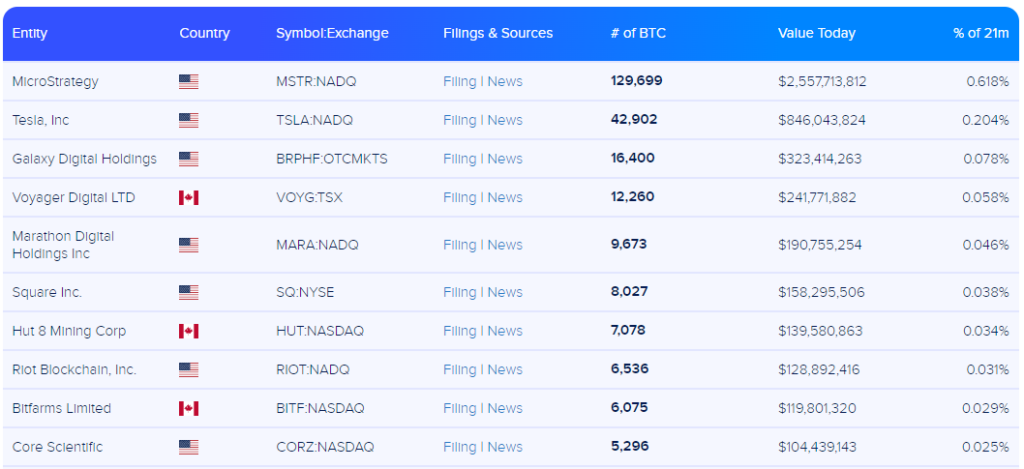Click the US flag for Galaxy Digital
Viewport: 1024px width, 469px height.
click(x=188, y=159)
